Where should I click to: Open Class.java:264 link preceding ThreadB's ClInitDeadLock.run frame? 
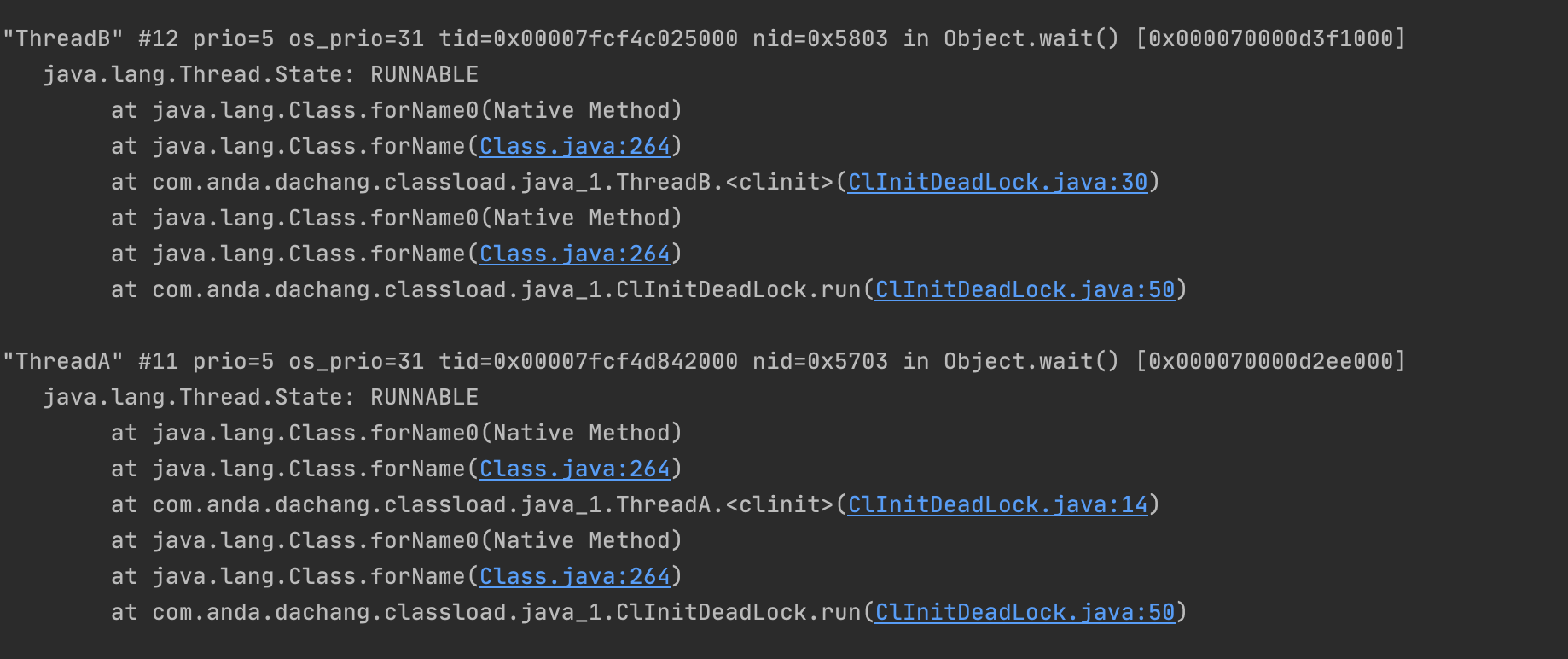574,254
